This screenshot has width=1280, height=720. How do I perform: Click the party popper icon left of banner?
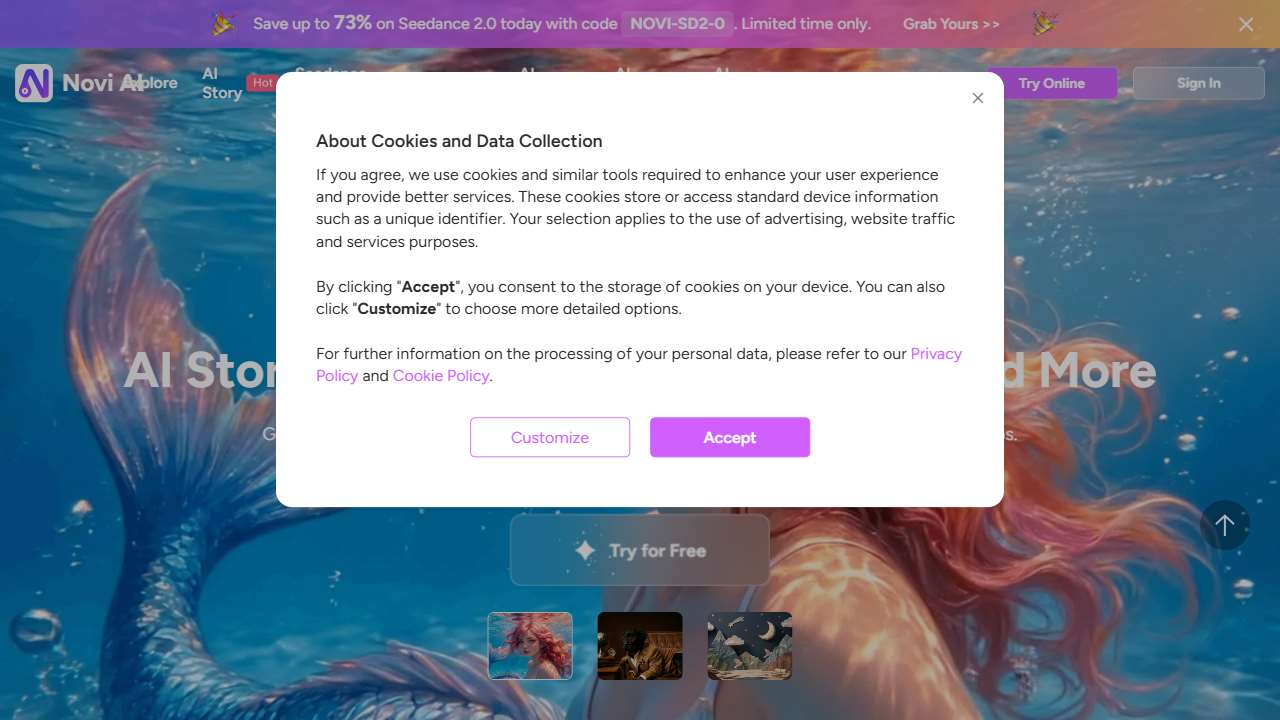[223, 24]
